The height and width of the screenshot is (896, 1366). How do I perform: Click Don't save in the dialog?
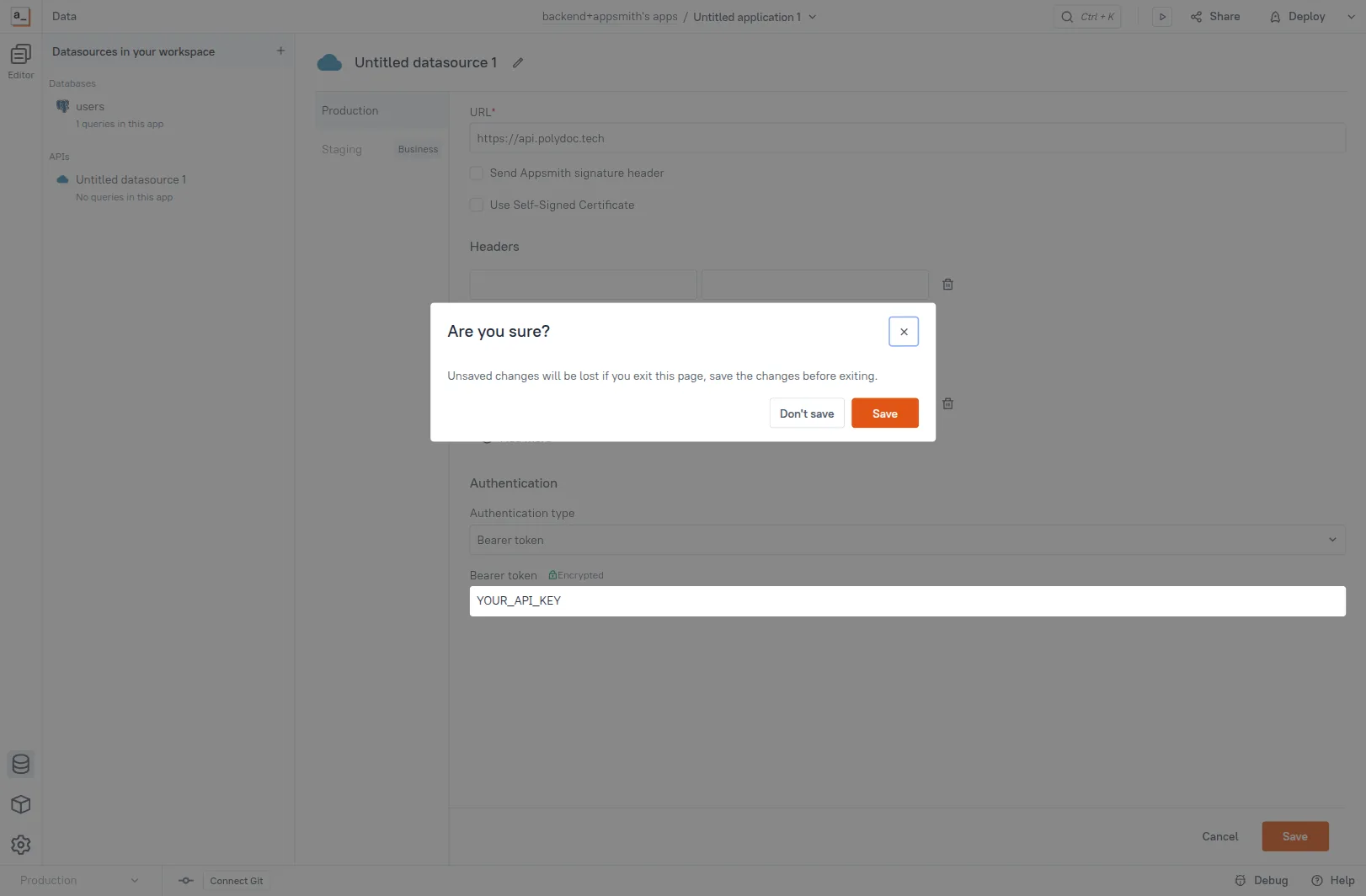[807, 413]
